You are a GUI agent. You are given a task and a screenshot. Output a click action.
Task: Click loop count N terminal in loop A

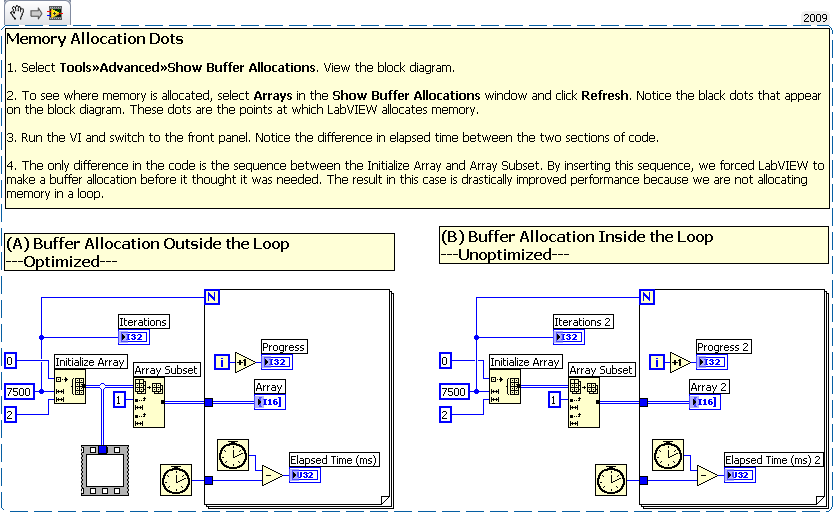[212, 297]
